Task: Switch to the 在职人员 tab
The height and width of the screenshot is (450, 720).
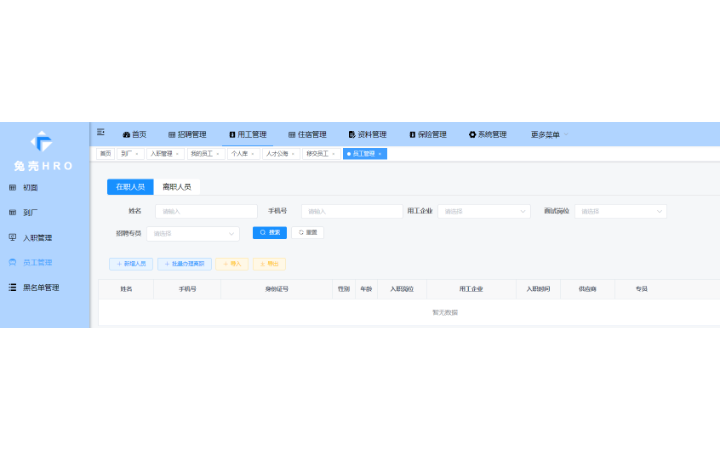Action: point(130,187)
